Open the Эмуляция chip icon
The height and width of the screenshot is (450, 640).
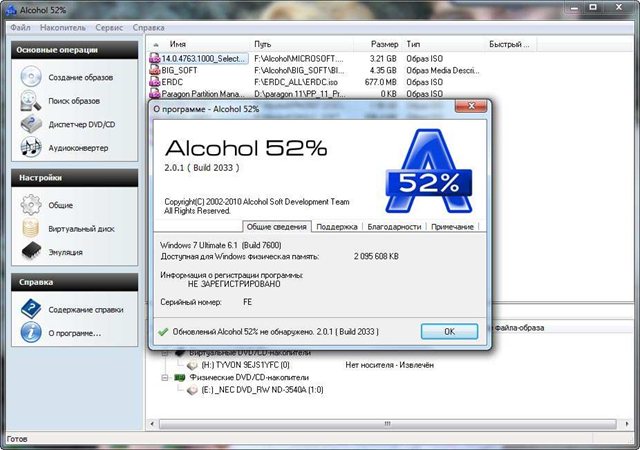pyautogui.click(x=31, y=251)
